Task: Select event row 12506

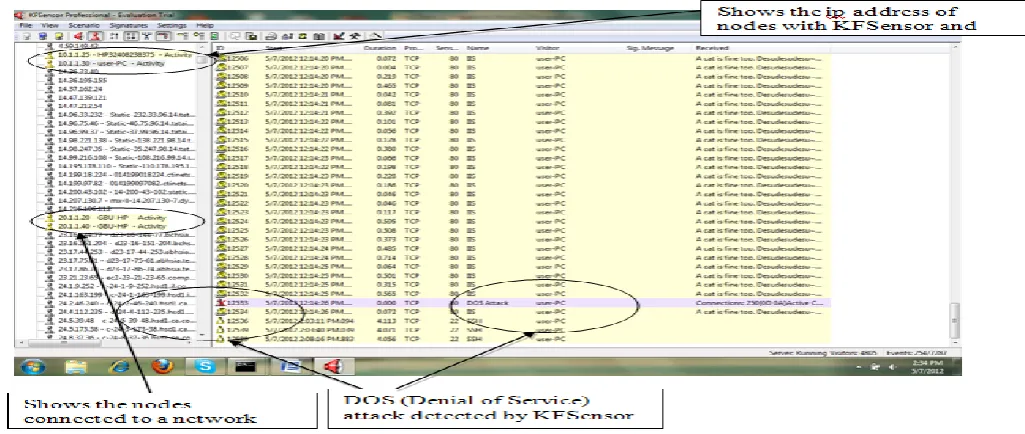Action: 523,58
